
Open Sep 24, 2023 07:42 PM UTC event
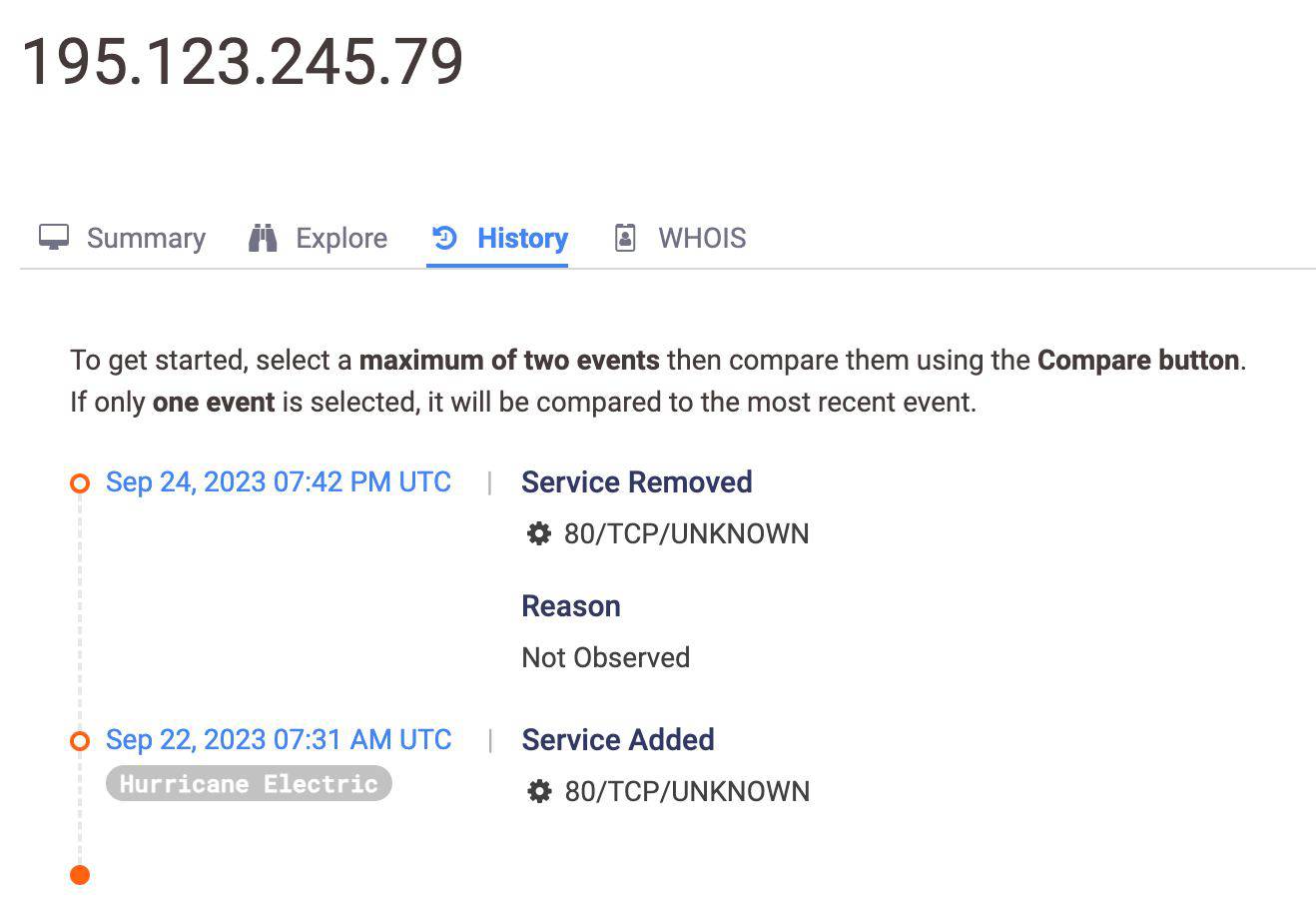click(x=279, y=482)
